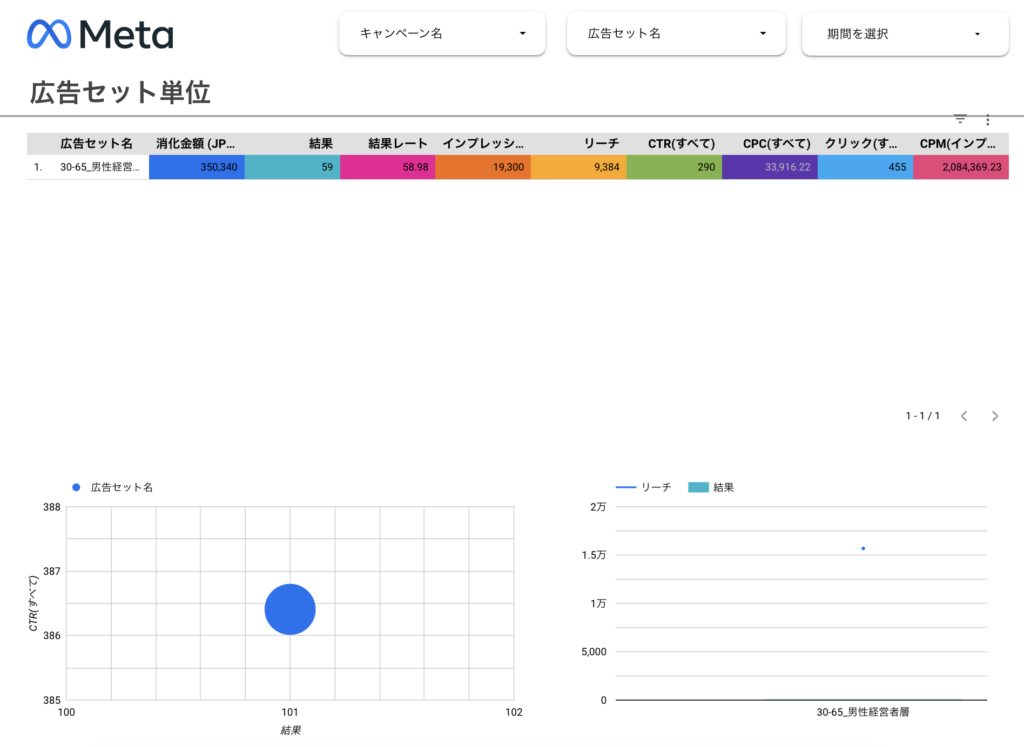Select the 30-65_男性経営 table row name
Image resolution: width=1024 pixels, height=747 pixels.
pyautogui.click(x=100, y=167)
